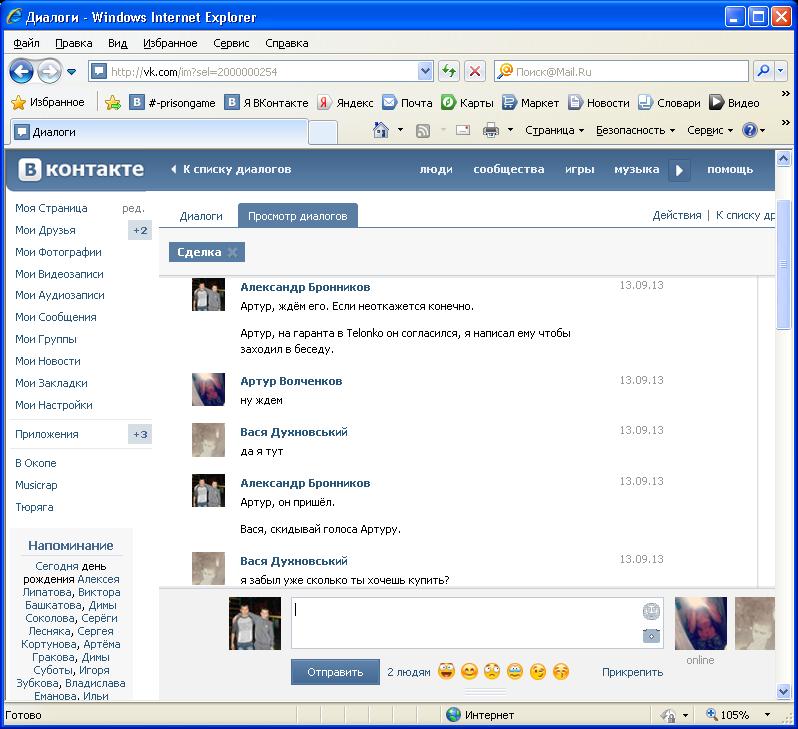The width and height of the screenshot is (798, 729).
Task: Open the Безопасность dropdown menu
Action: [635, 130]
